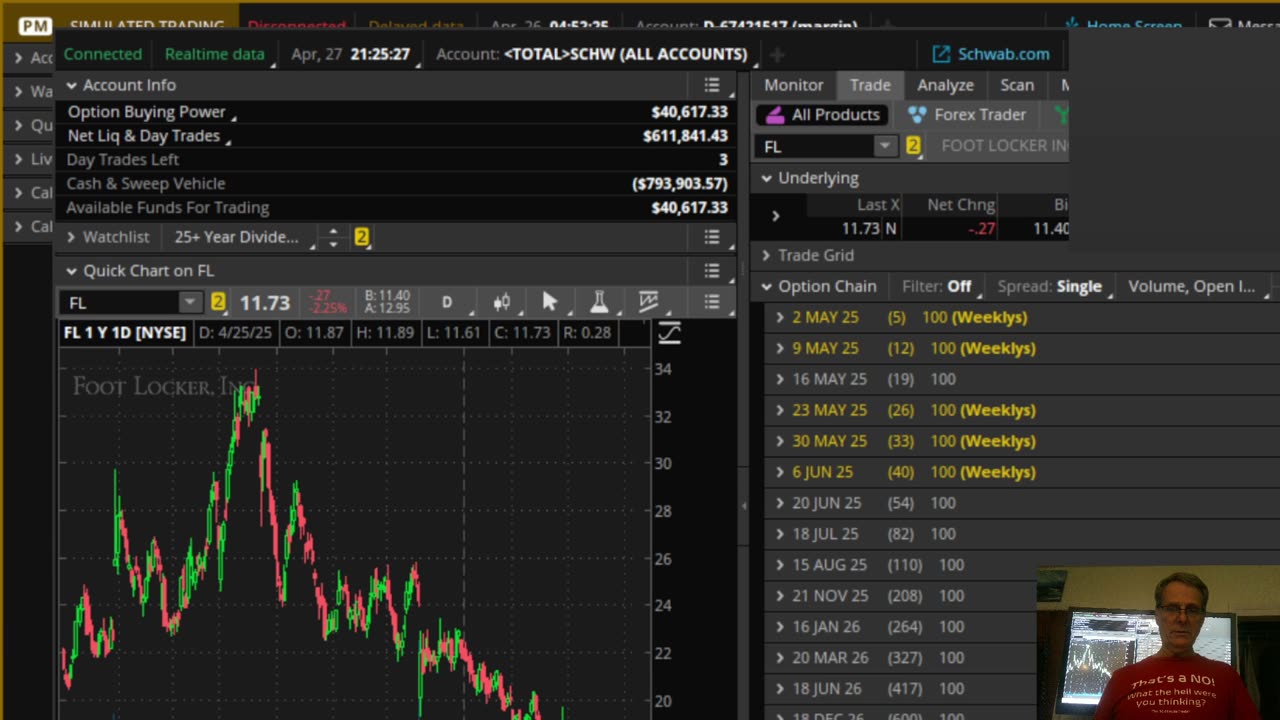Open the chart patterns icon

[648, 302]
